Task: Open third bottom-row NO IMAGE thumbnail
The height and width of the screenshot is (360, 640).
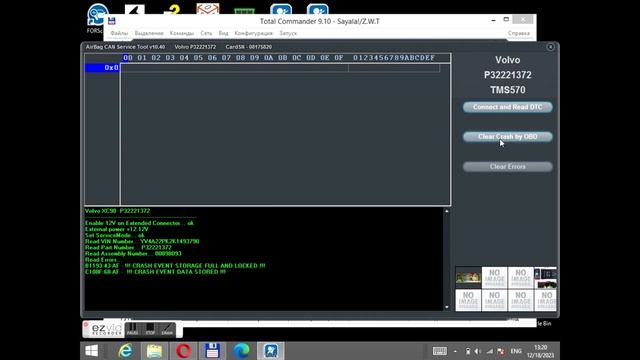Action: [x=520, y=300]
